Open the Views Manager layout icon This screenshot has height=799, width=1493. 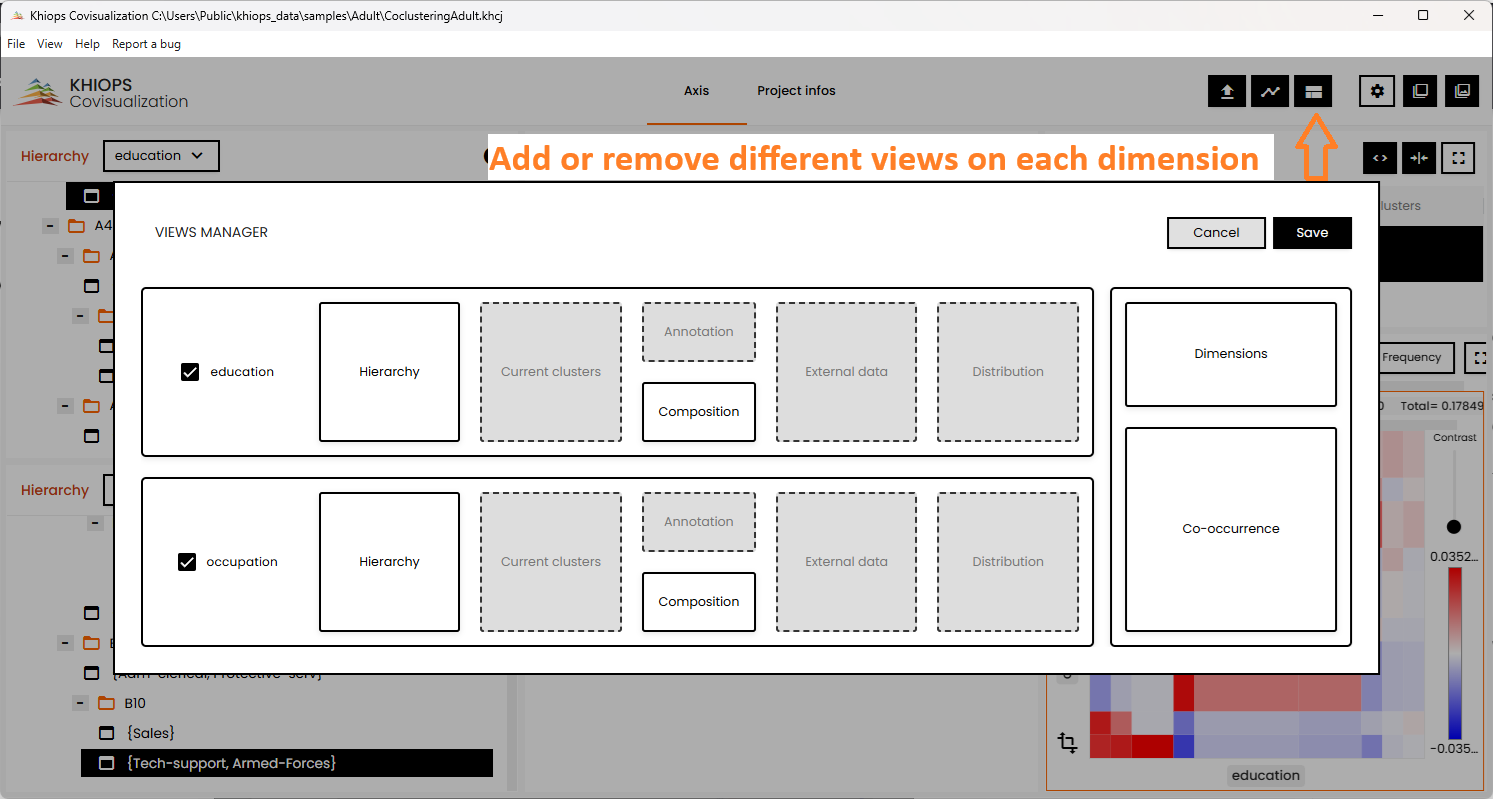tap(1312, 91)
